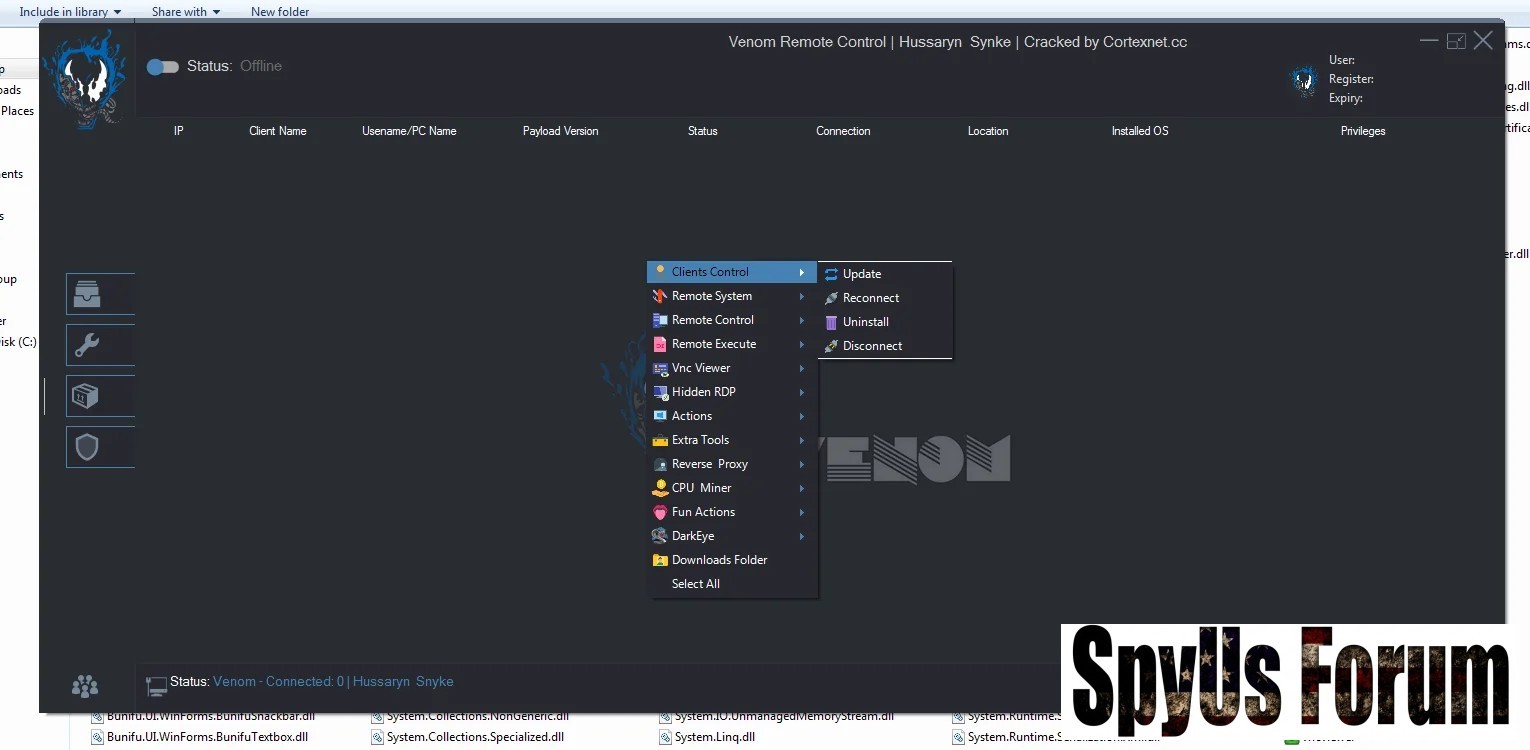Choose Select All from the context menu

tap(696, 584)
